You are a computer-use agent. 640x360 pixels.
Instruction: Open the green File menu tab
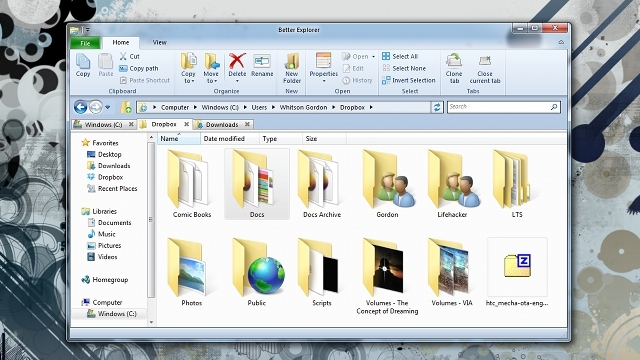85,43
